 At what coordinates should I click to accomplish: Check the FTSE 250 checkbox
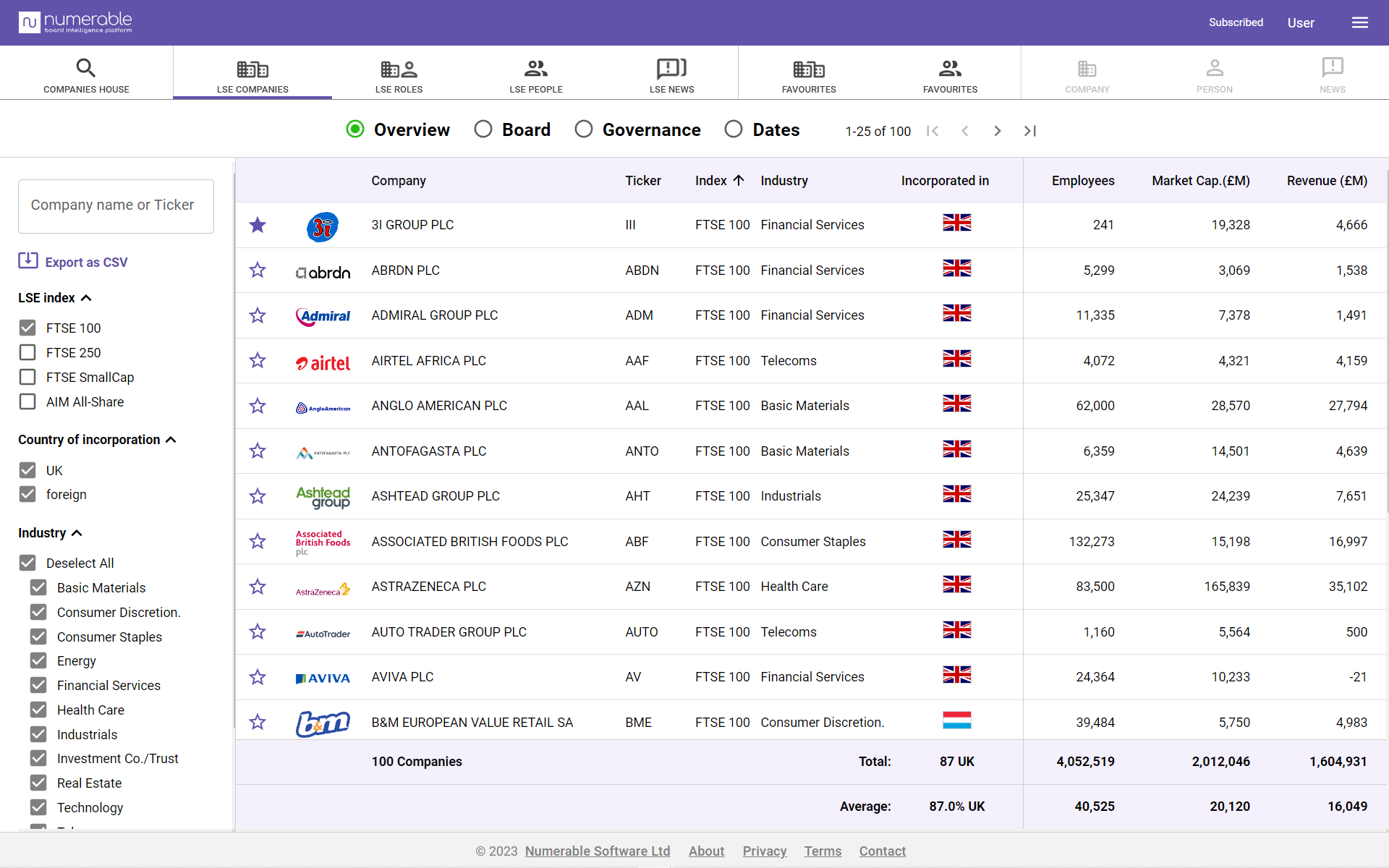coord(27,353)
